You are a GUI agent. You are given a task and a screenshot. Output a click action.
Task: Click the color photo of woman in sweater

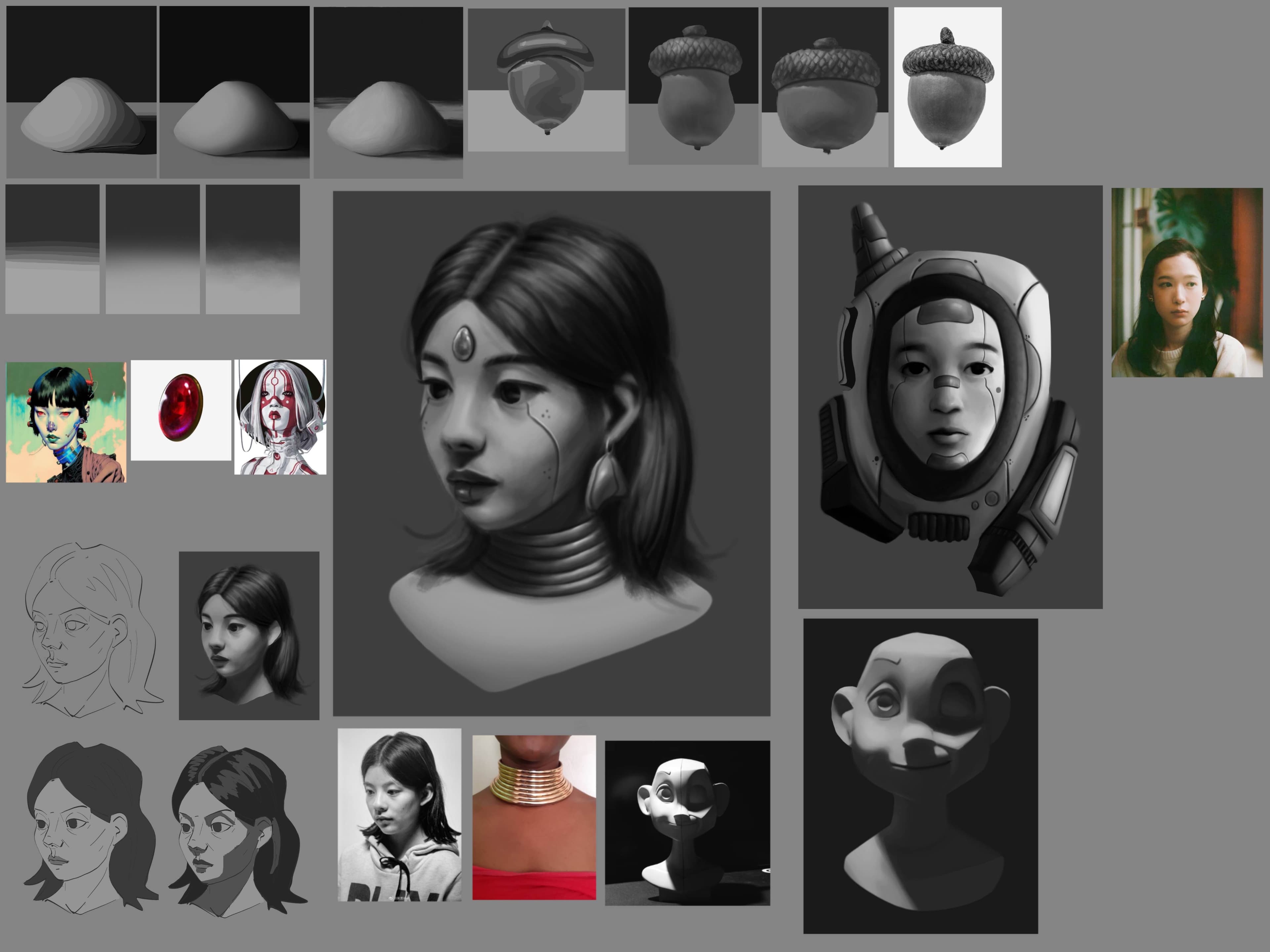[x=1186, y=282]
